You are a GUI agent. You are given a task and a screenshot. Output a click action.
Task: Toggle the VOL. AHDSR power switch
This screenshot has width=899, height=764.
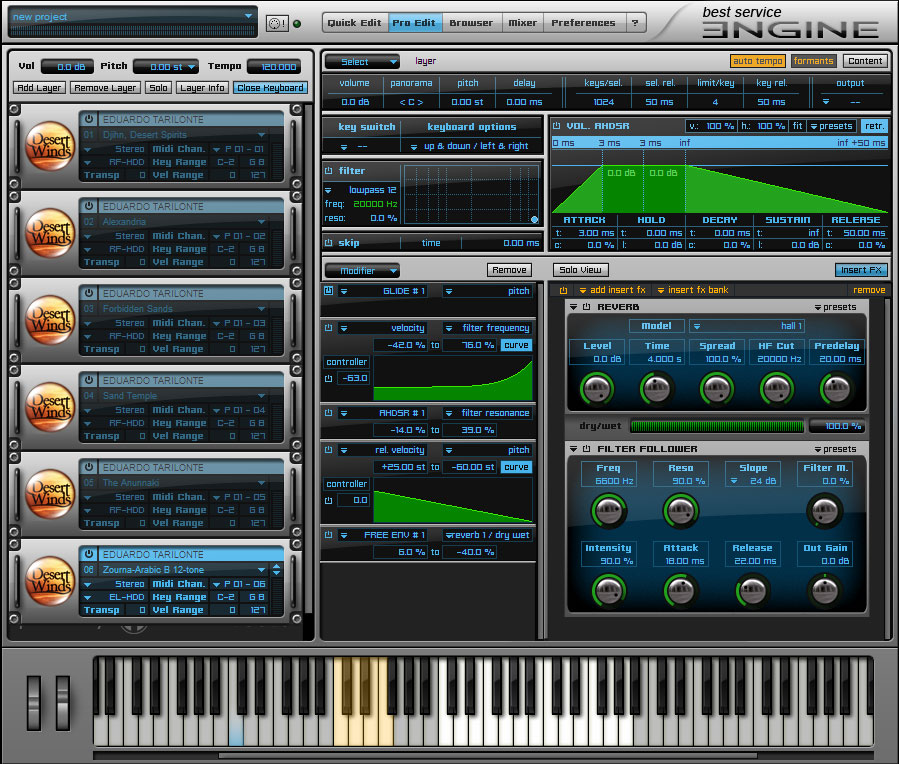pyautogui.click(x=556, y=126)
